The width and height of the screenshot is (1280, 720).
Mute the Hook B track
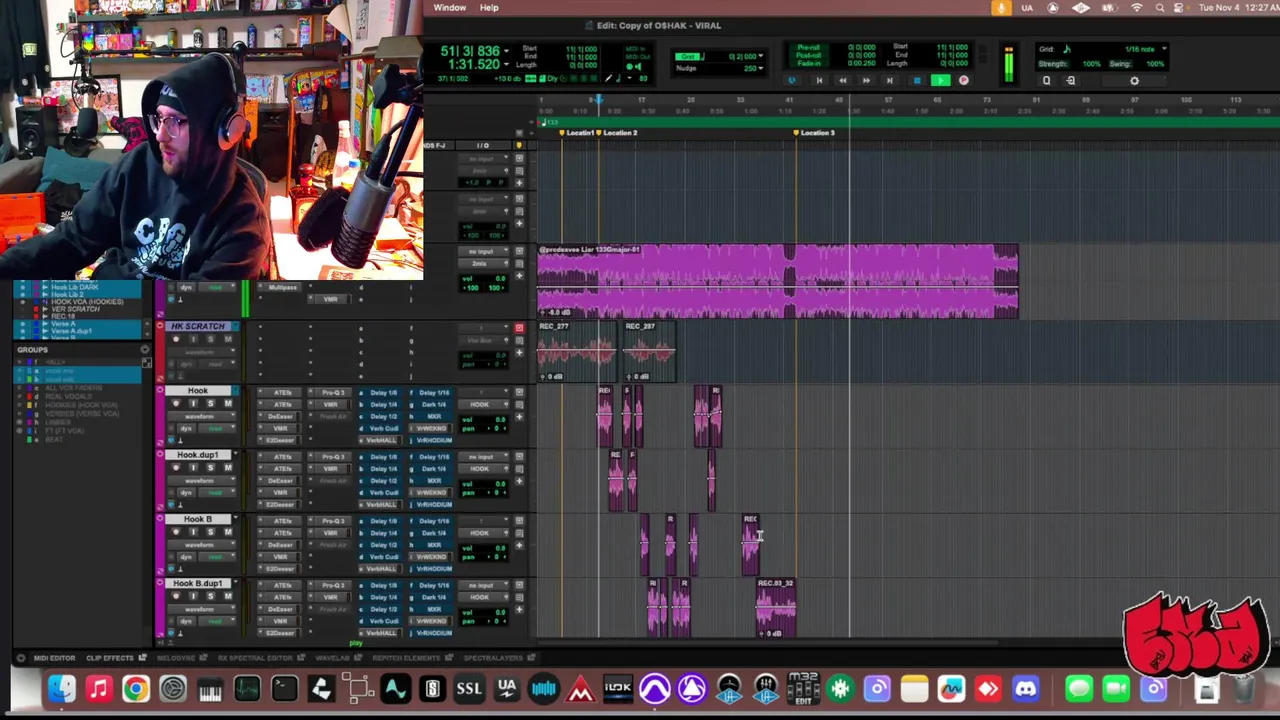click(x=228, y=532)
